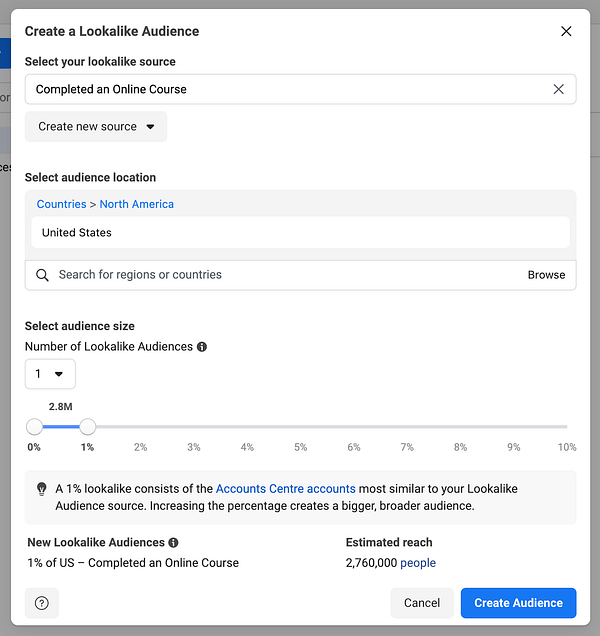
Task: Click the Create Audience button
Action: tap(518, 603)
